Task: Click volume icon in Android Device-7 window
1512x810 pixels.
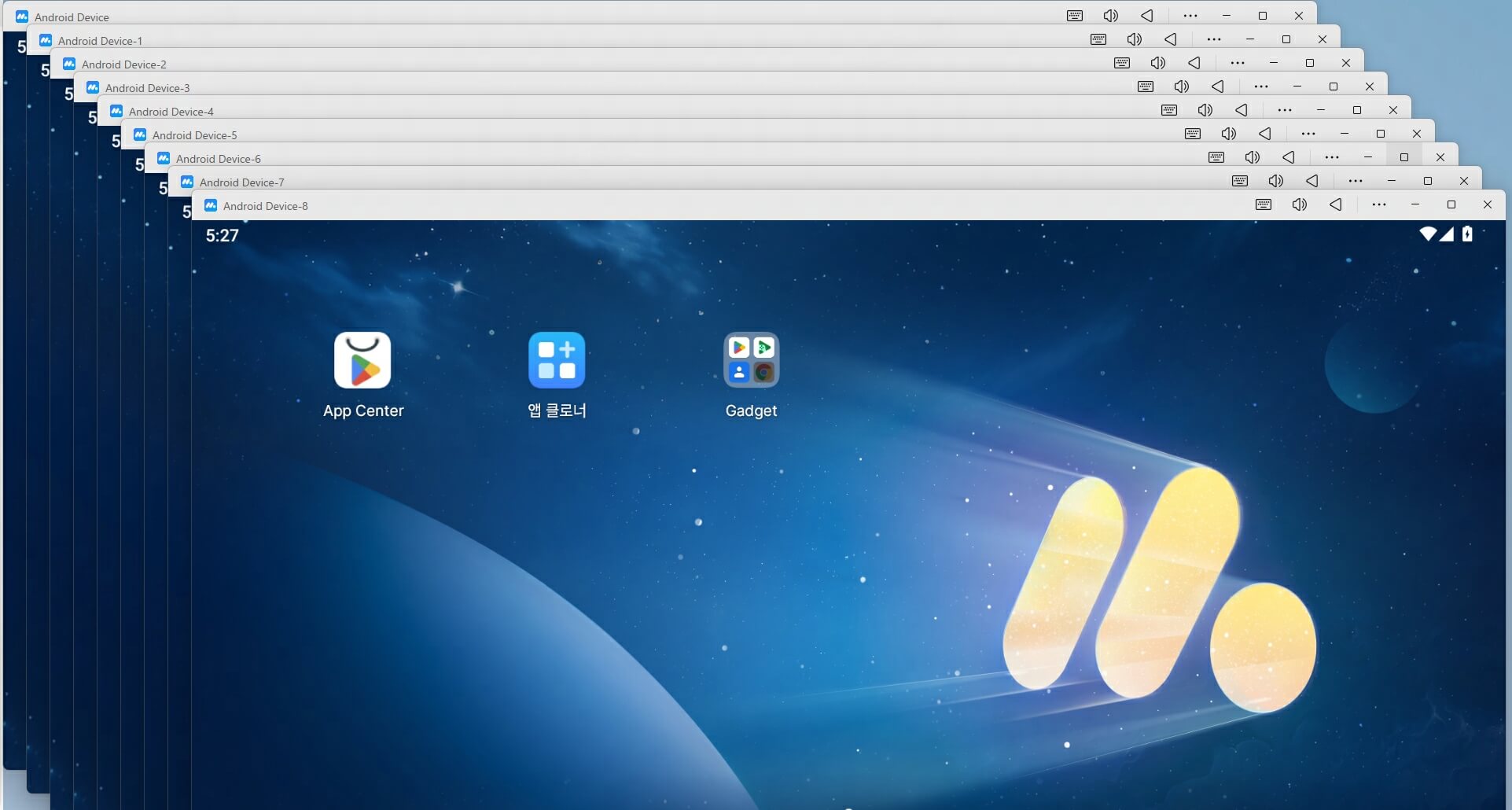Action: [x=1276, y=181]
